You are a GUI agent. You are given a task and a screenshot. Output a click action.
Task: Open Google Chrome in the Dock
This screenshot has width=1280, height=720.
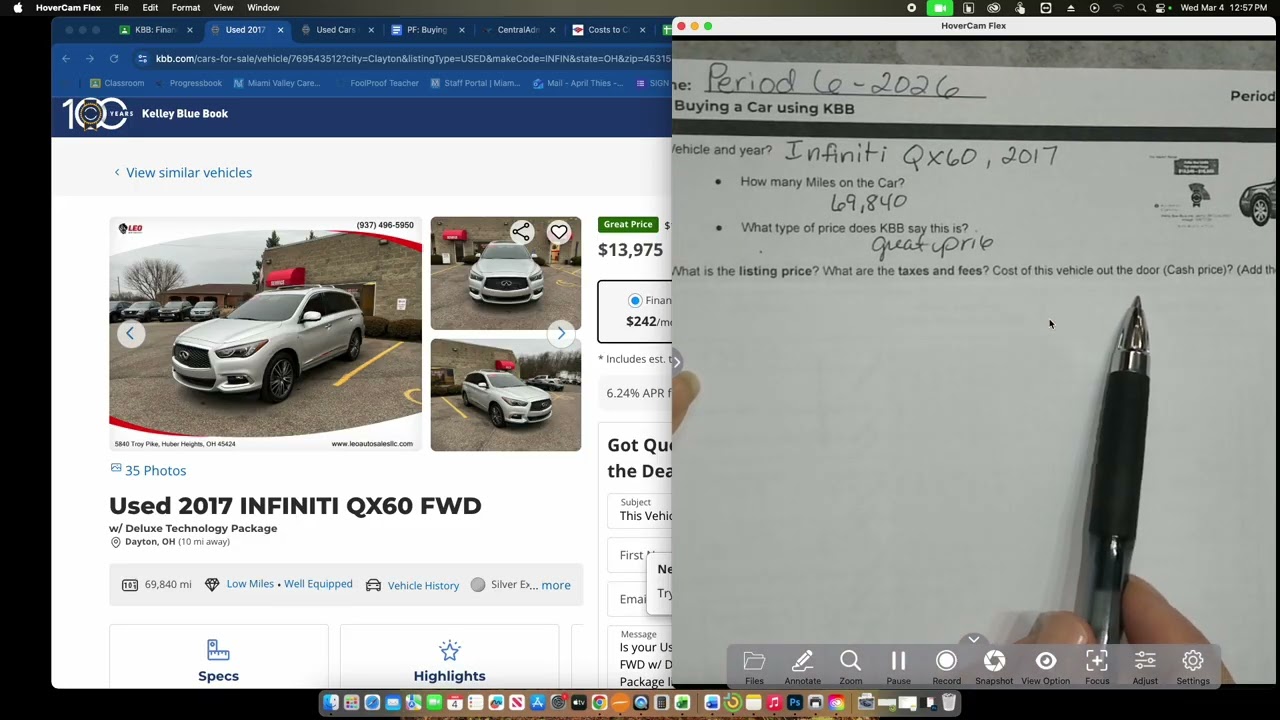pos(599,703)
